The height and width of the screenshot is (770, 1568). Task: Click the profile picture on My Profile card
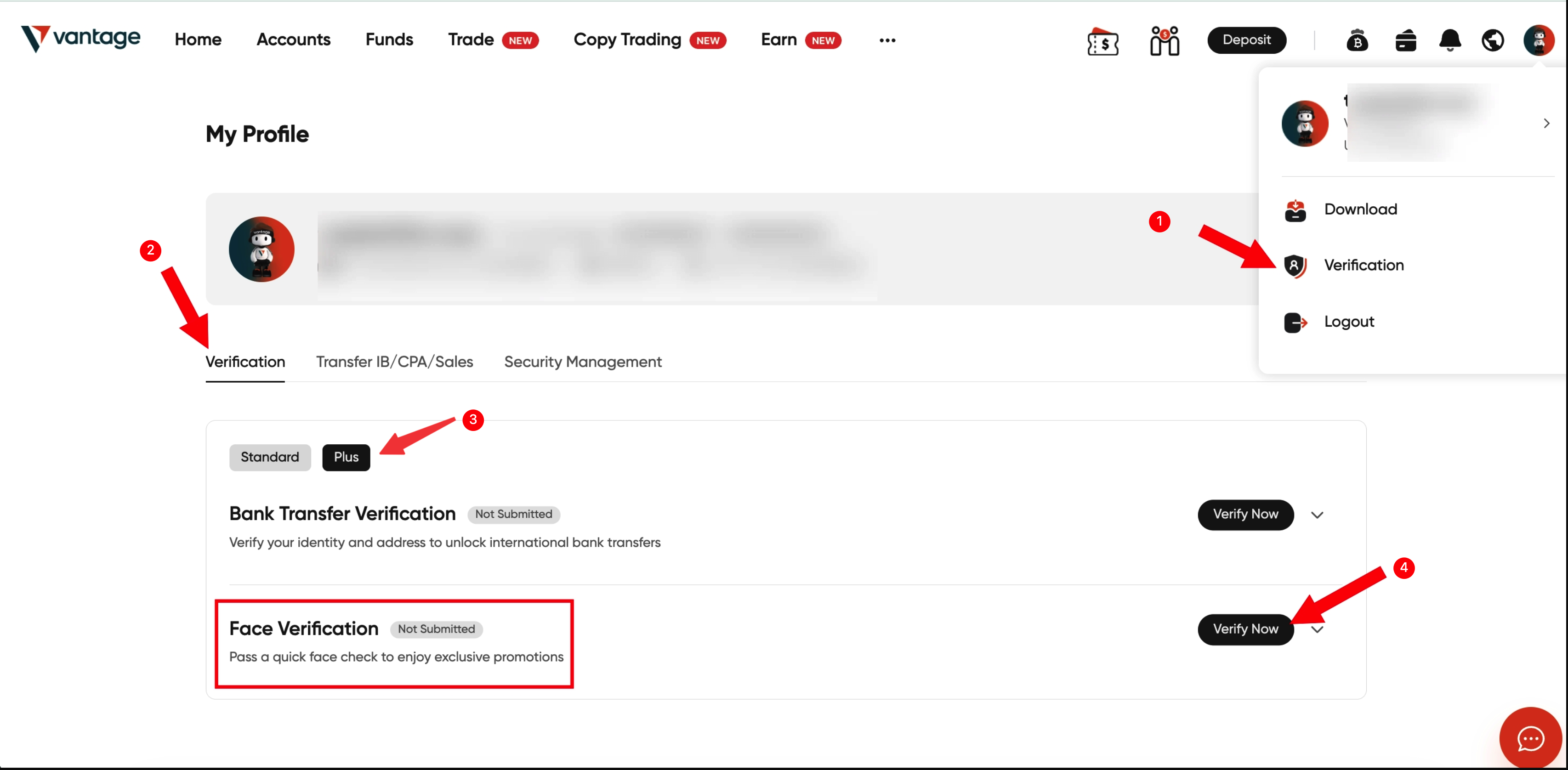(x=262, y=249)
